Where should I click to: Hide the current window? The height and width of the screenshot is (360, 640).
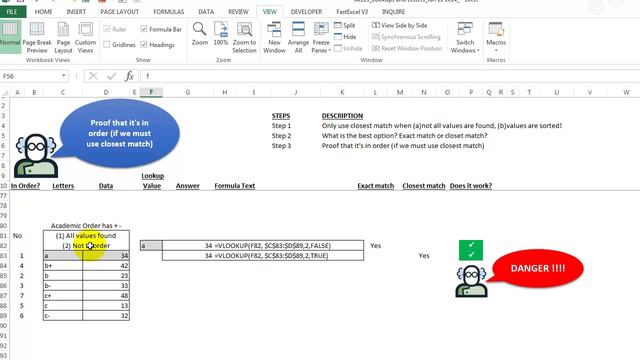point(345,37)
